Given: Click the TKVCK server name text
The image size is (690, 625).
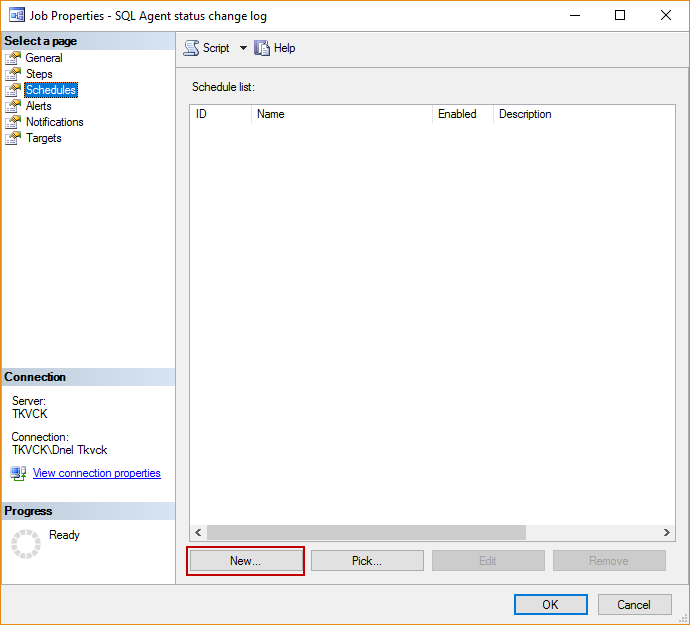Looking at the screenshot, I should pos(29,414).
